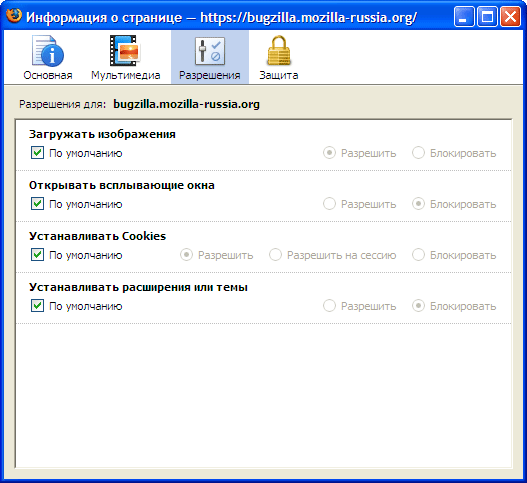Click the Загружать изображения heading

(102, 134)
